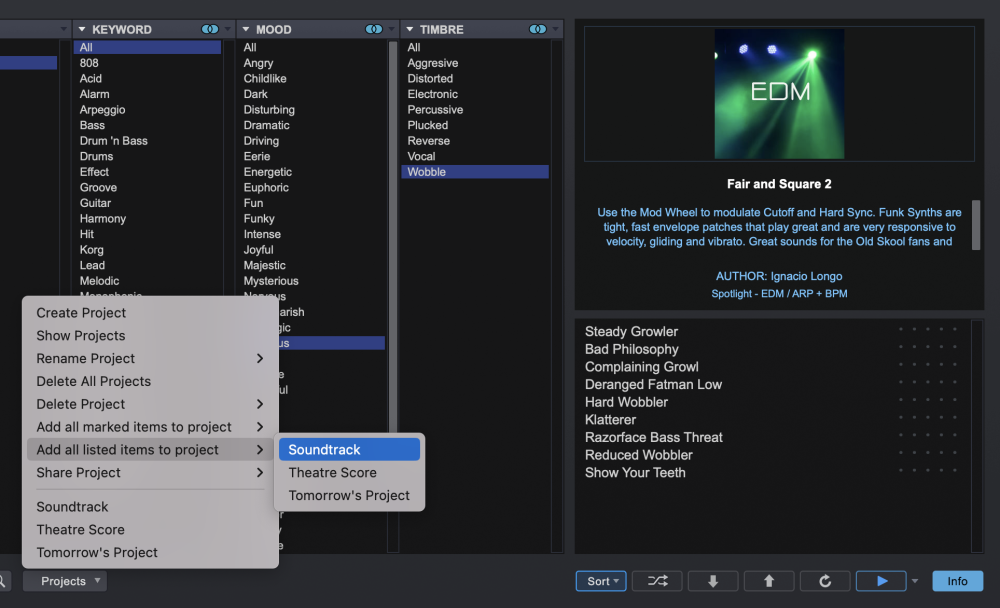This screenshot has height=608, width=1000.
Task: Open Delete Project submenu
Action: (x=151, y=404)
